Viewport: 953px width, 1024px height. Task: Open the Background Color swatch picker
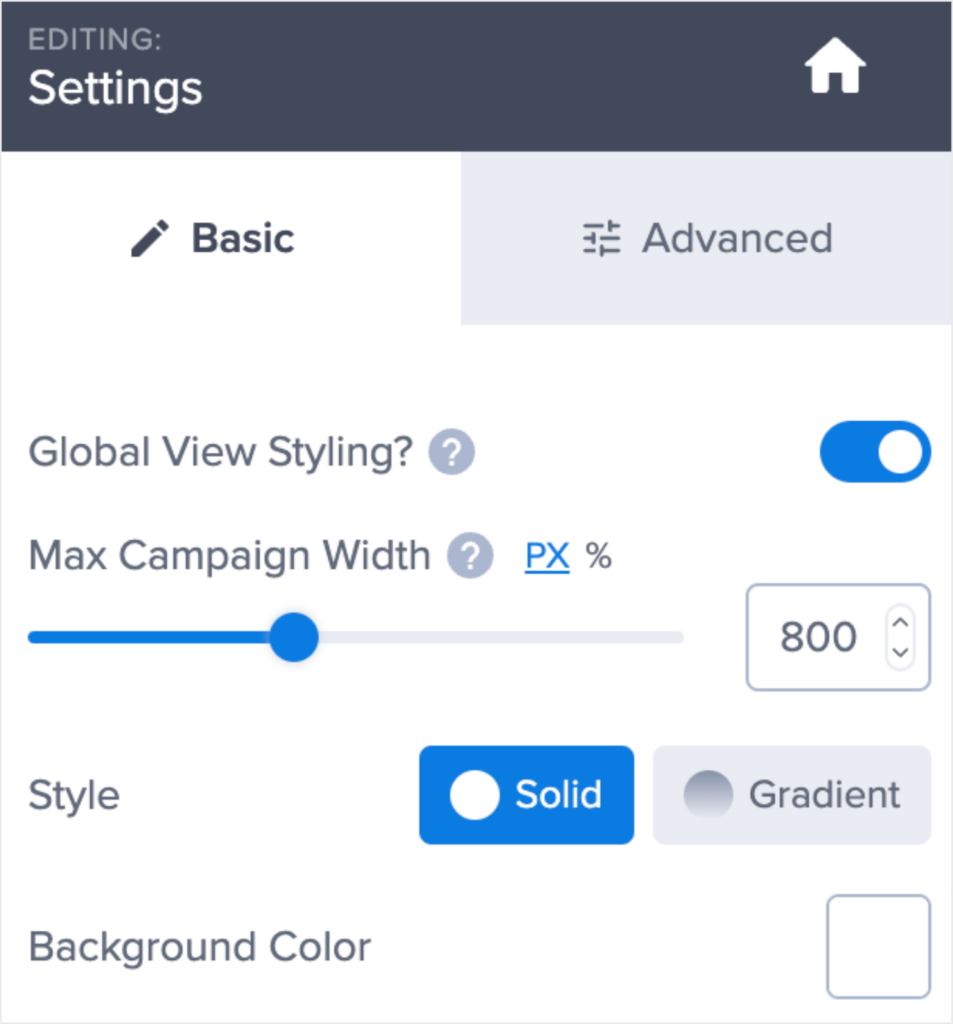[x=877, y=945]
